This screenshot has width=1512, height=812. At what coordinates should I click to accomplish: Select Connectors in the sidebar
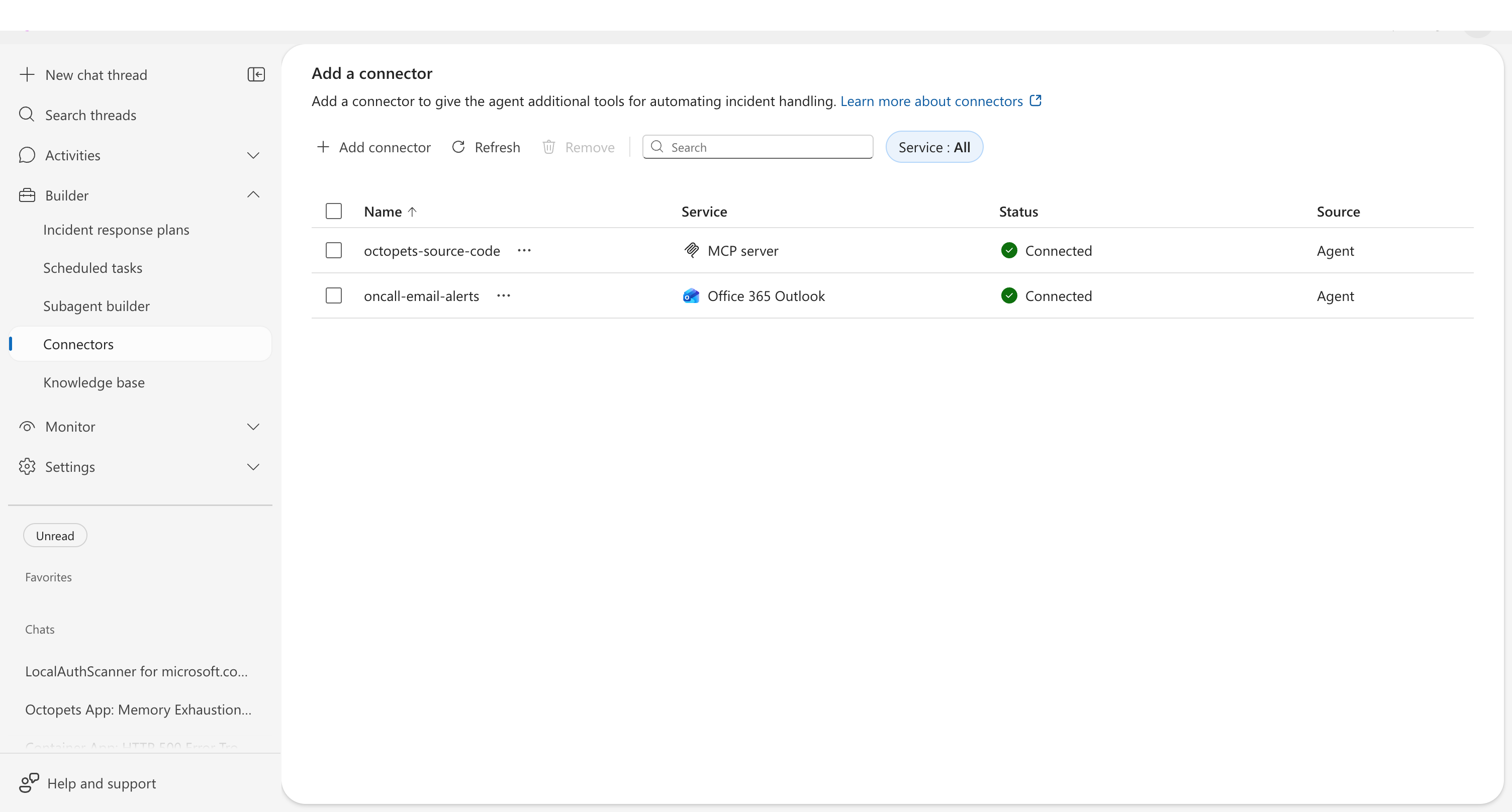point(140,344)
